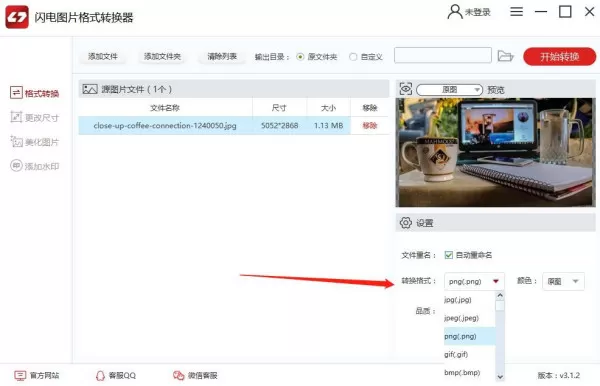Select 自定义 output radio button
Viewport: 600px width, 386px height.
353,57
